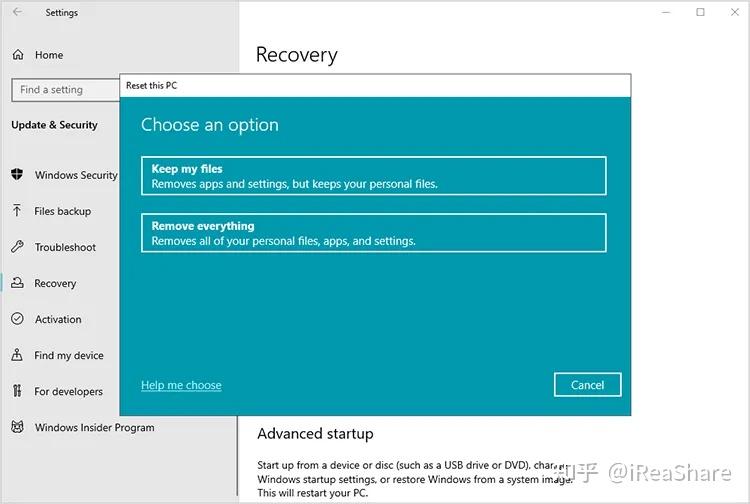Screen dimensions: 750x504
Task: Click the Home house icon
Action: coord(18,55)
